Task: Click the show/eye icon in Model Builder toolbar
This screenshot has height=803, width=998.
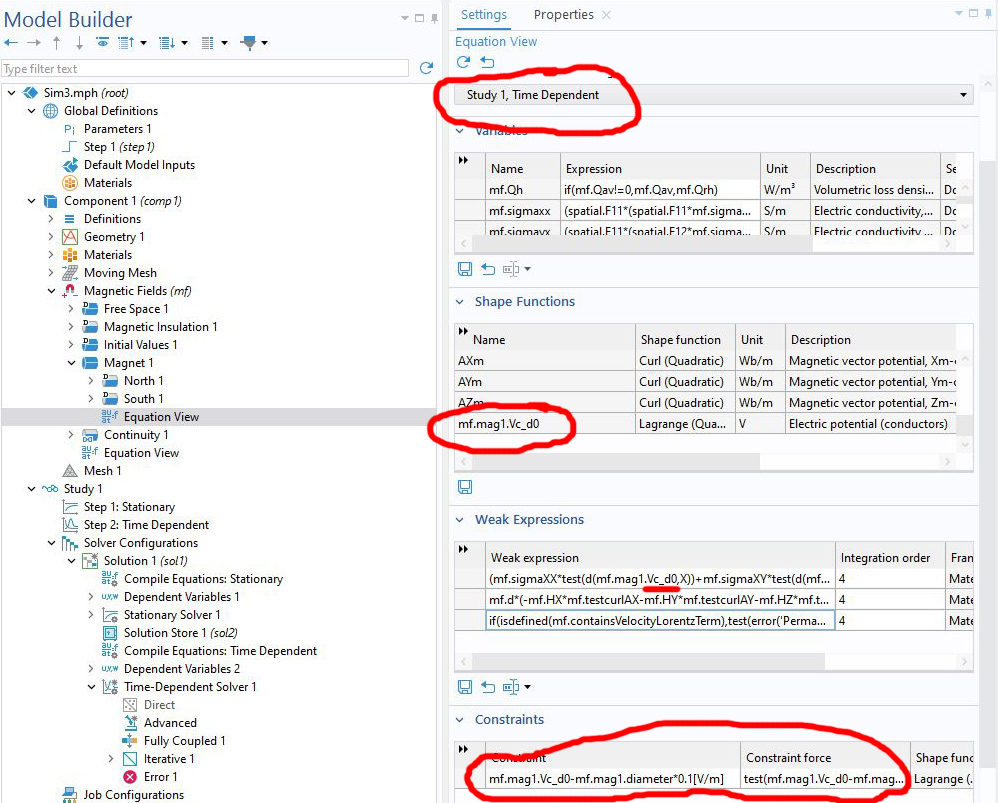Action: coord(102,43)
